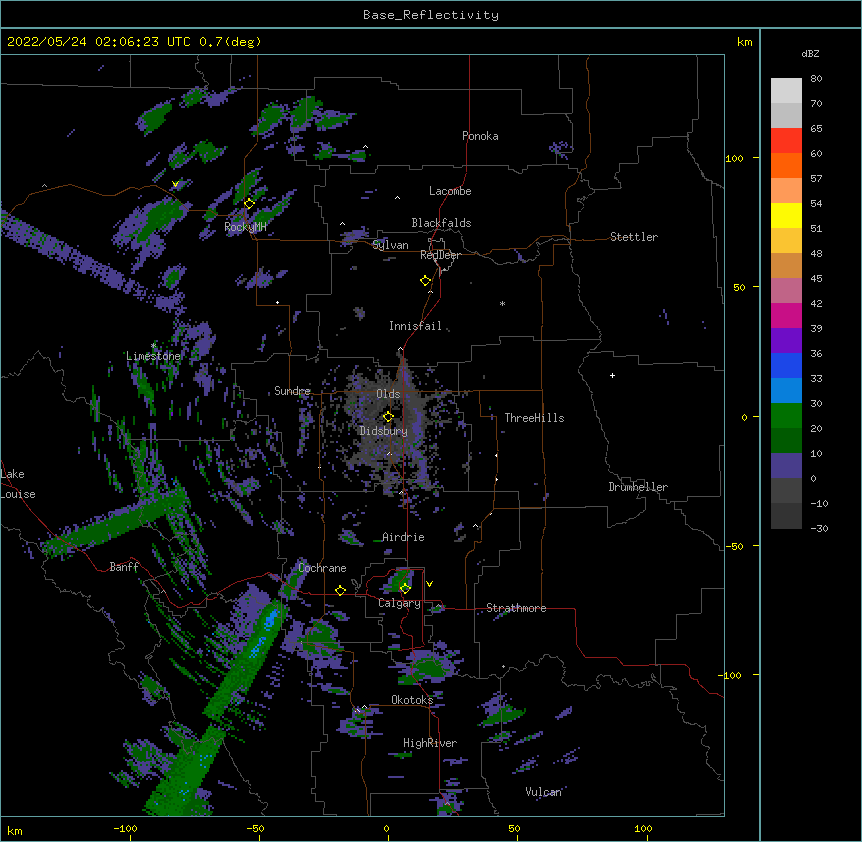
Task: Click the yellow diamond marker south of RedDeer
Action: (426, 281)
